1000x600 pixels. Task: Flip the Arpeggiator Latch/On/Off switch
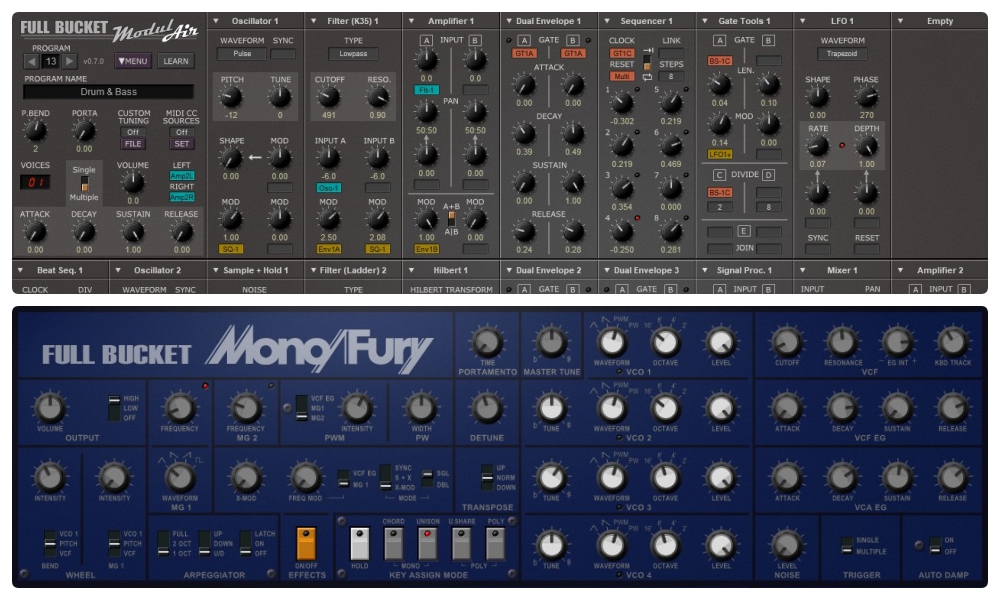[246, 544]
